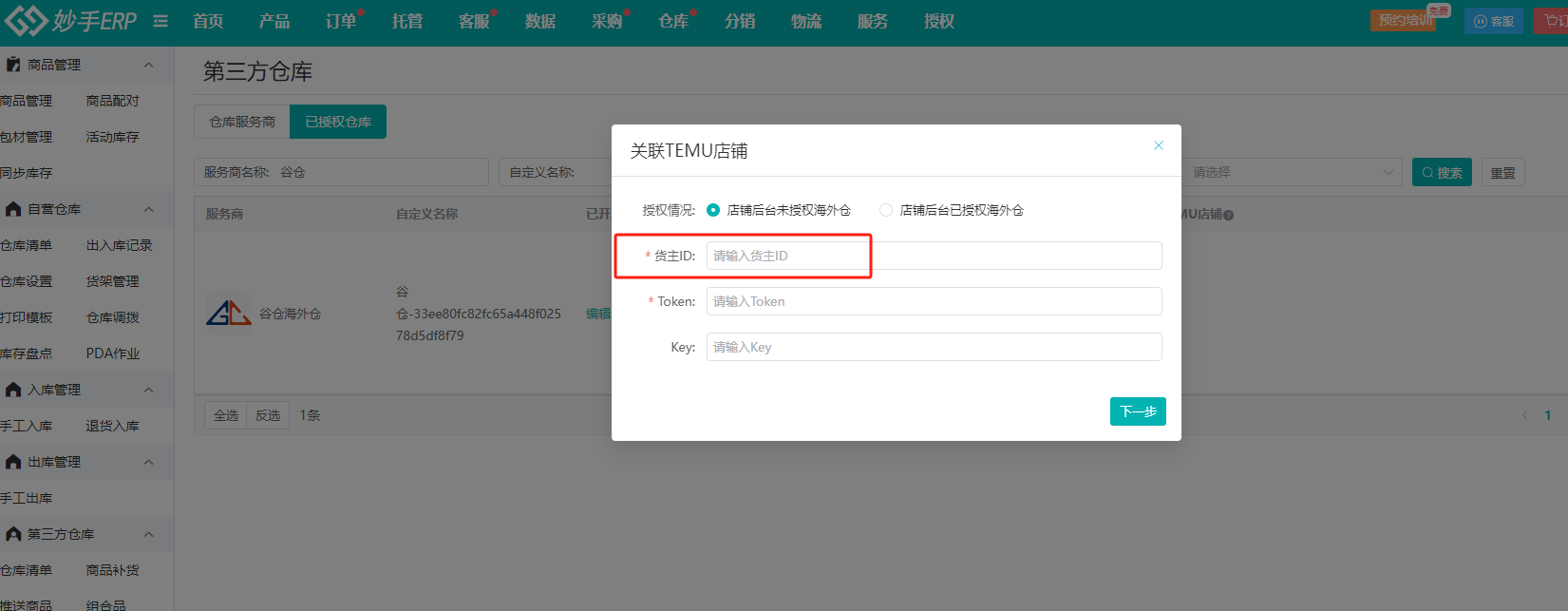Click the 预约培训 button
1568x611 pixels.
click(1404, 20)
